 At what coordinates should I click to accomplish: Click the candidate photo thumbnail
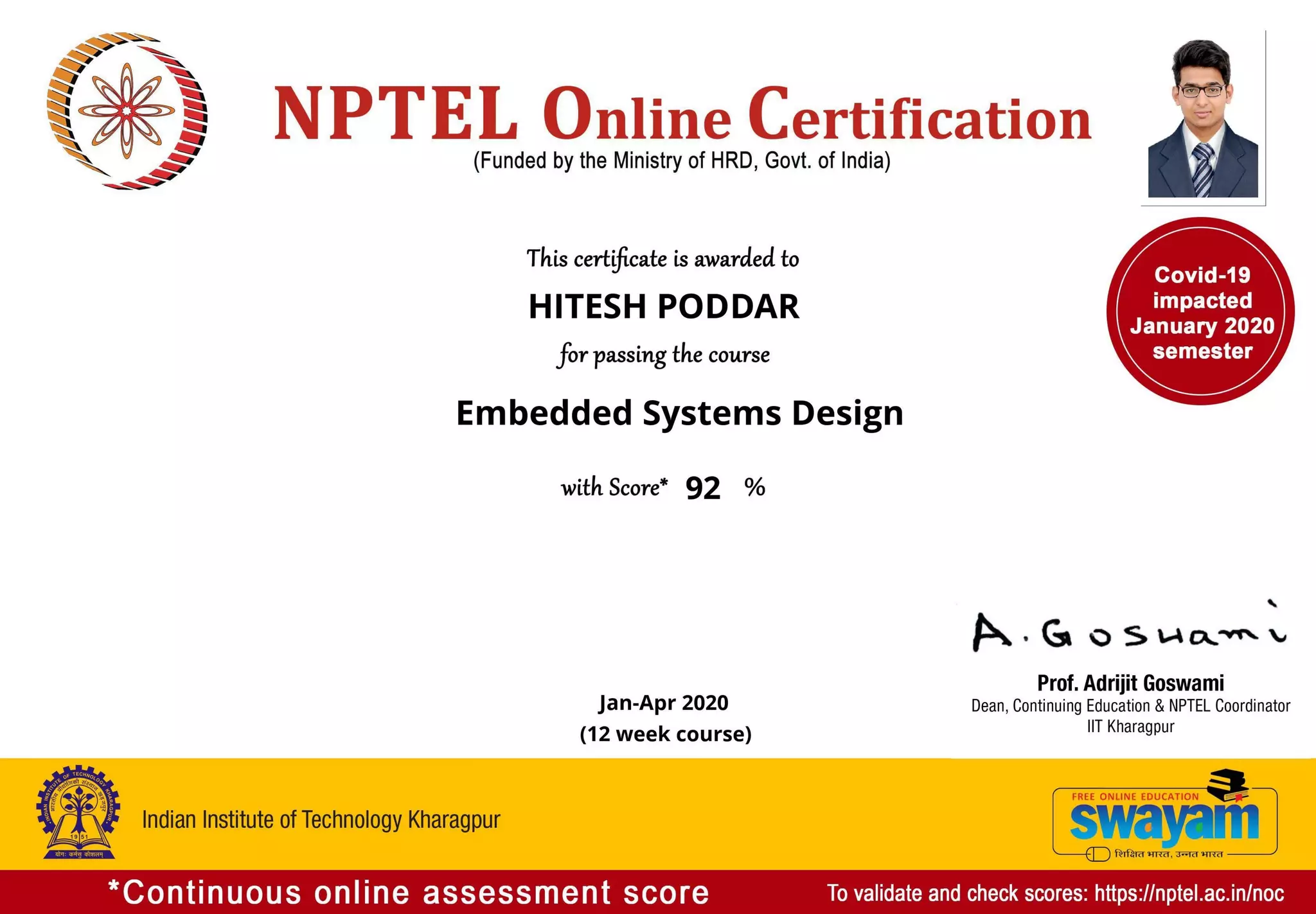[x=1203, y=119]
